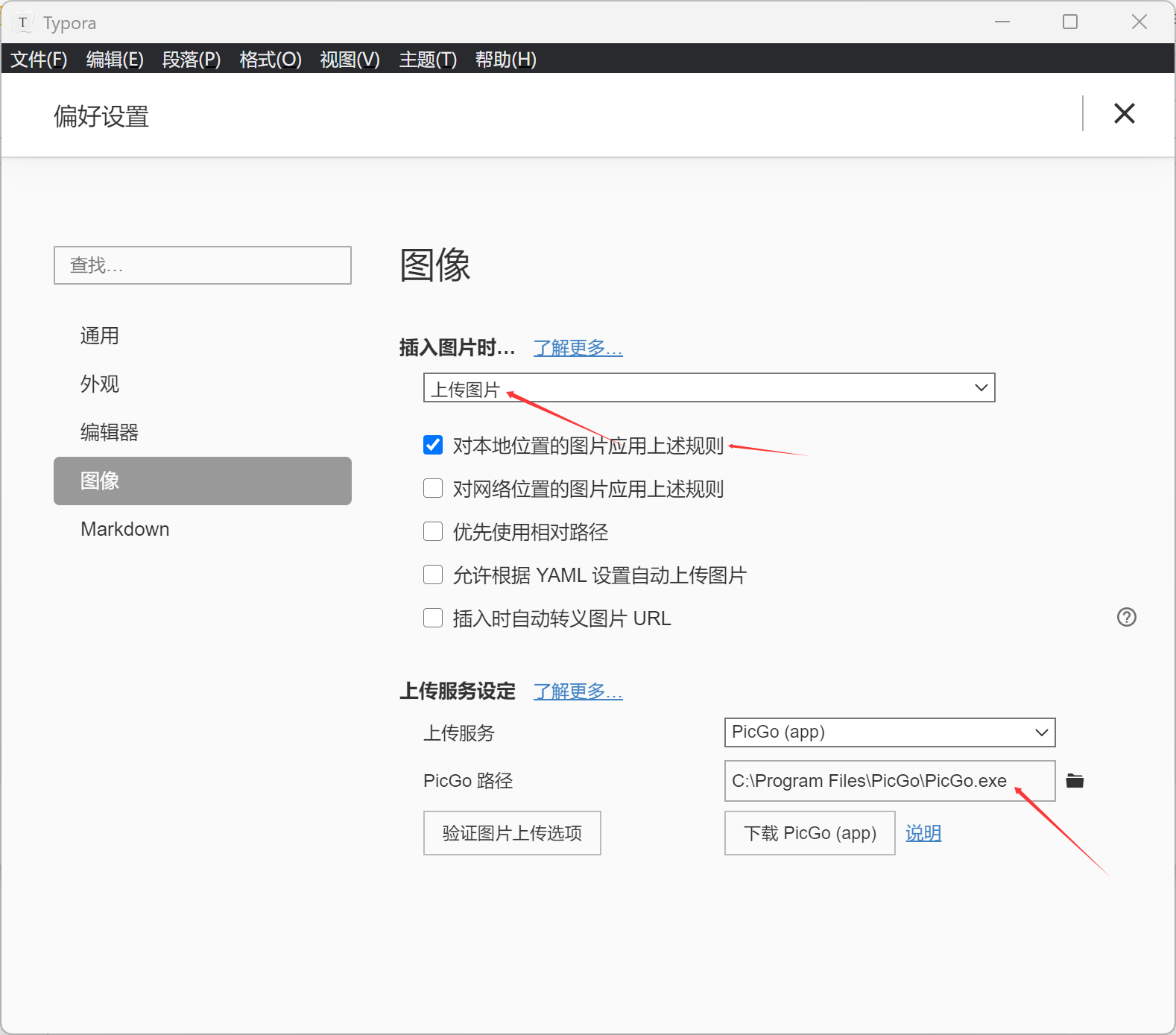Open the 上传图片 insert-action dropdown

pos(709,387)
